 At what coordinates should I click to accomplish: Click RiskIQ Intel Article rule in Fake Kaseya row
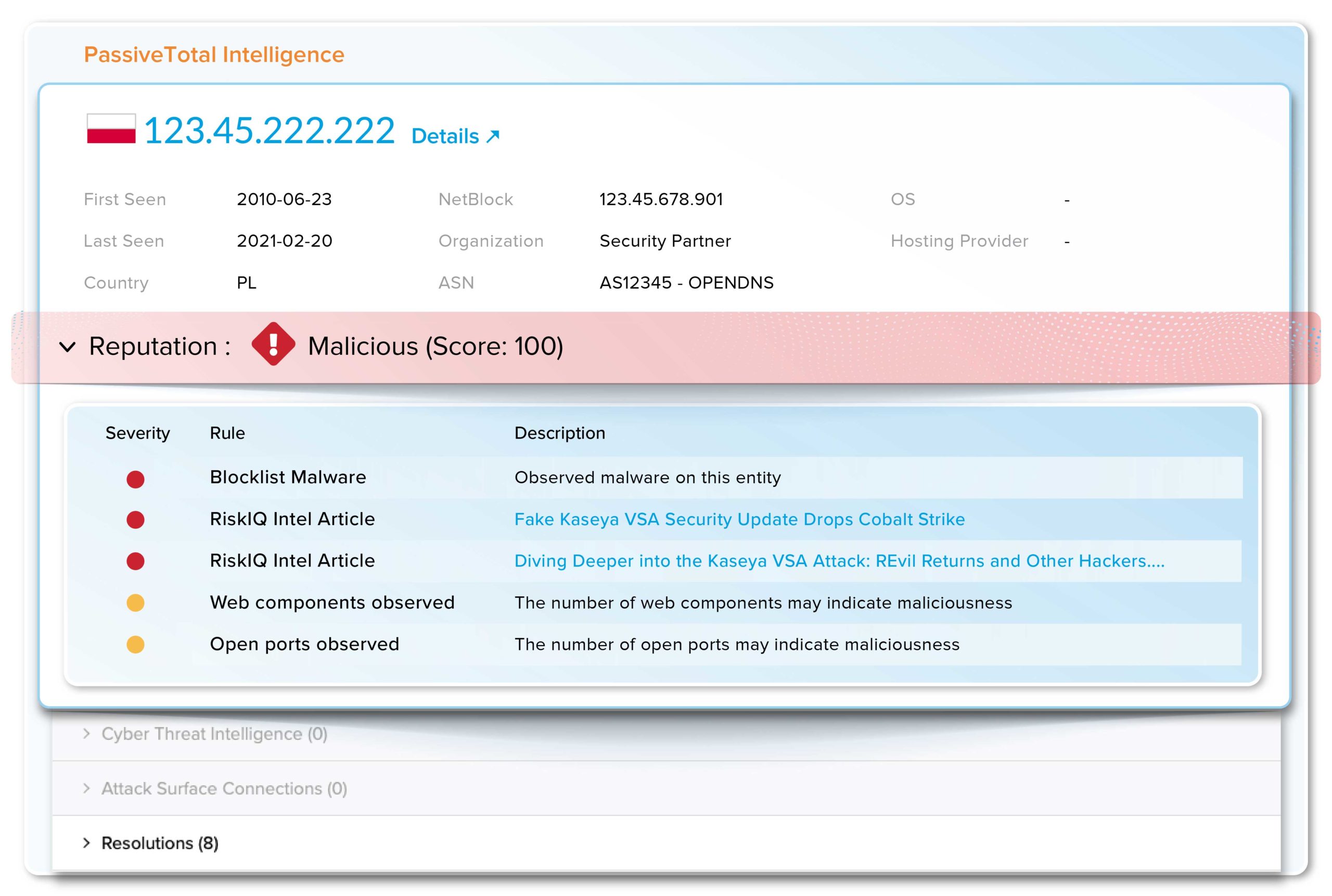click(292, 519)
